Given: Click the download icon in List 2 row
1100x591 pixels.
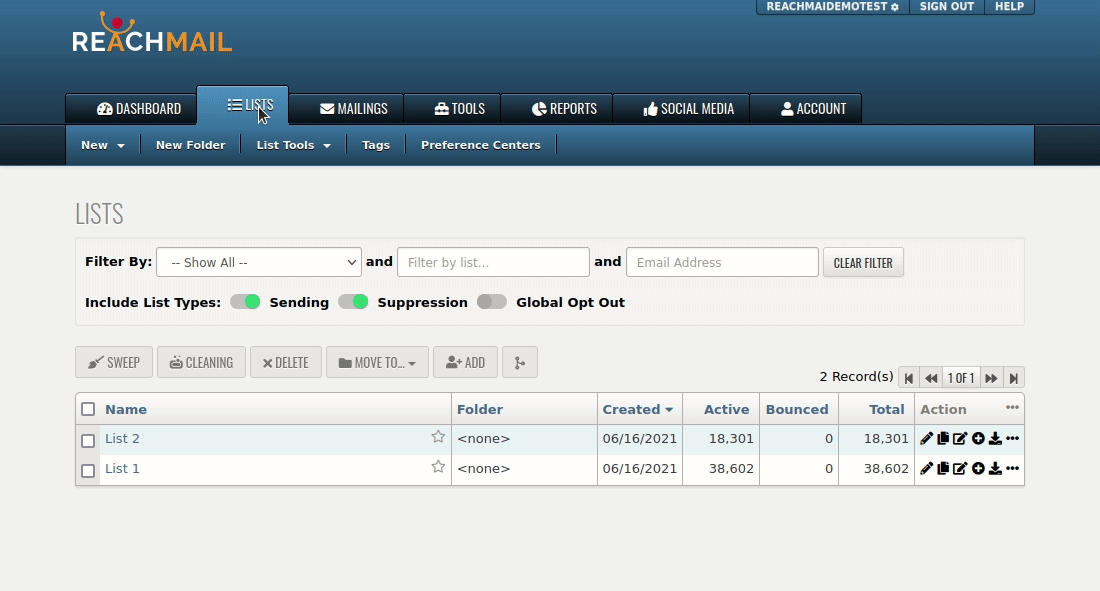Looking at the screenshot, I should point(995,439).
